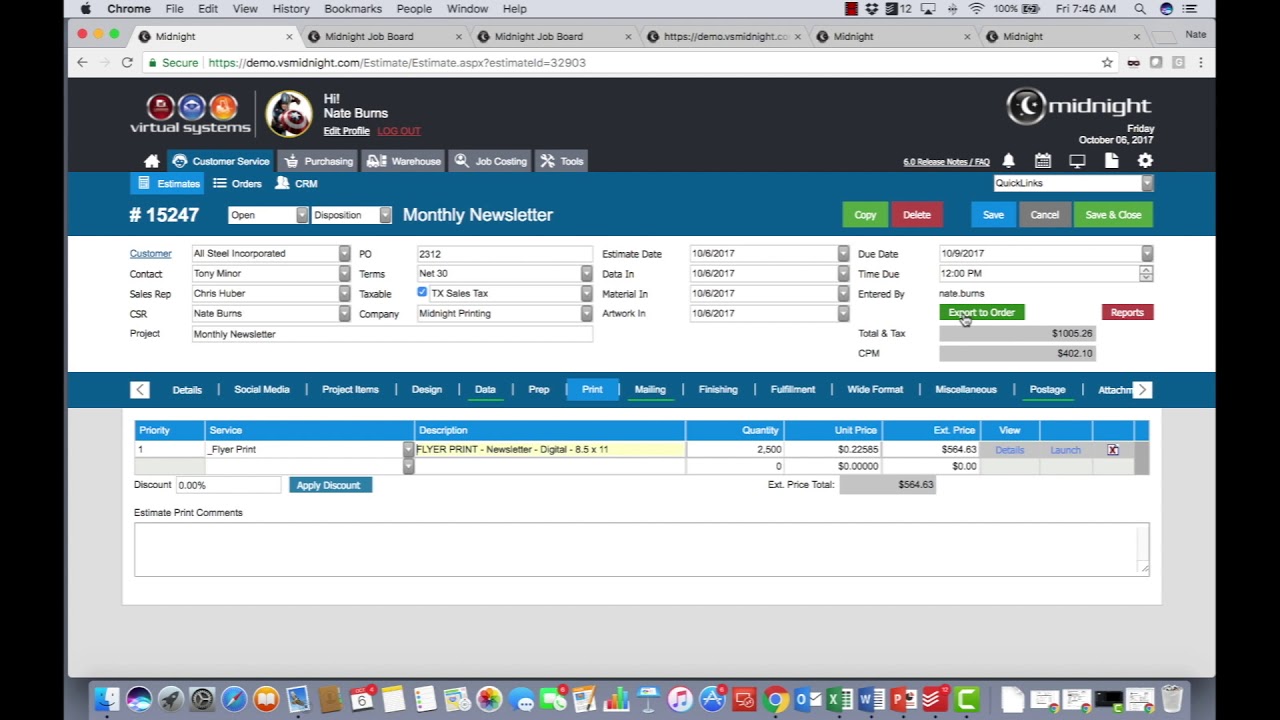1280x720 pixels.
Task: Click the document page icon in header
Action: (1111, 161)
